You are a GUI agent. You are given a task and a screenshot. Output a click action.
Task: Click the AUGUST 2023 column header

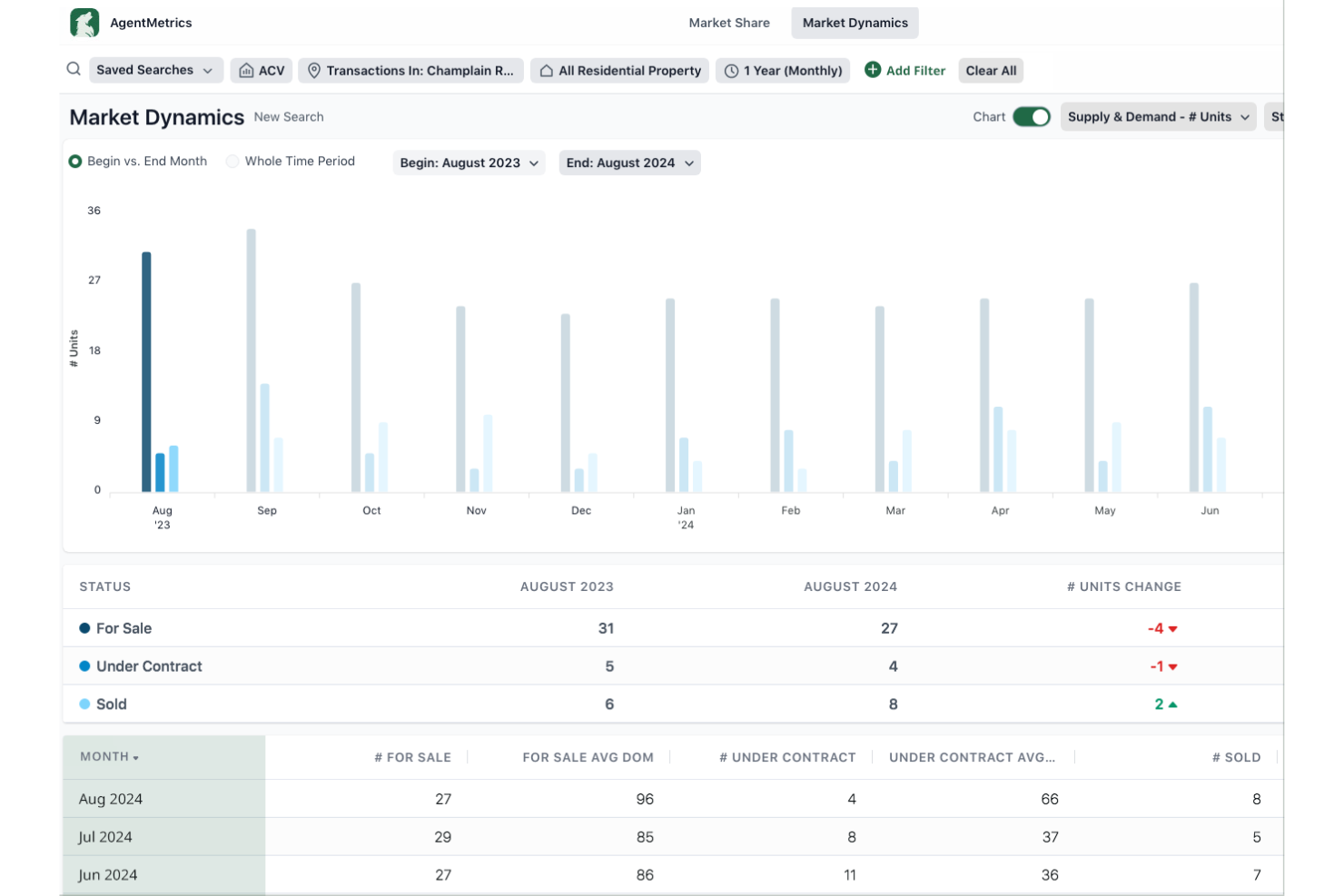coord(567,587)
